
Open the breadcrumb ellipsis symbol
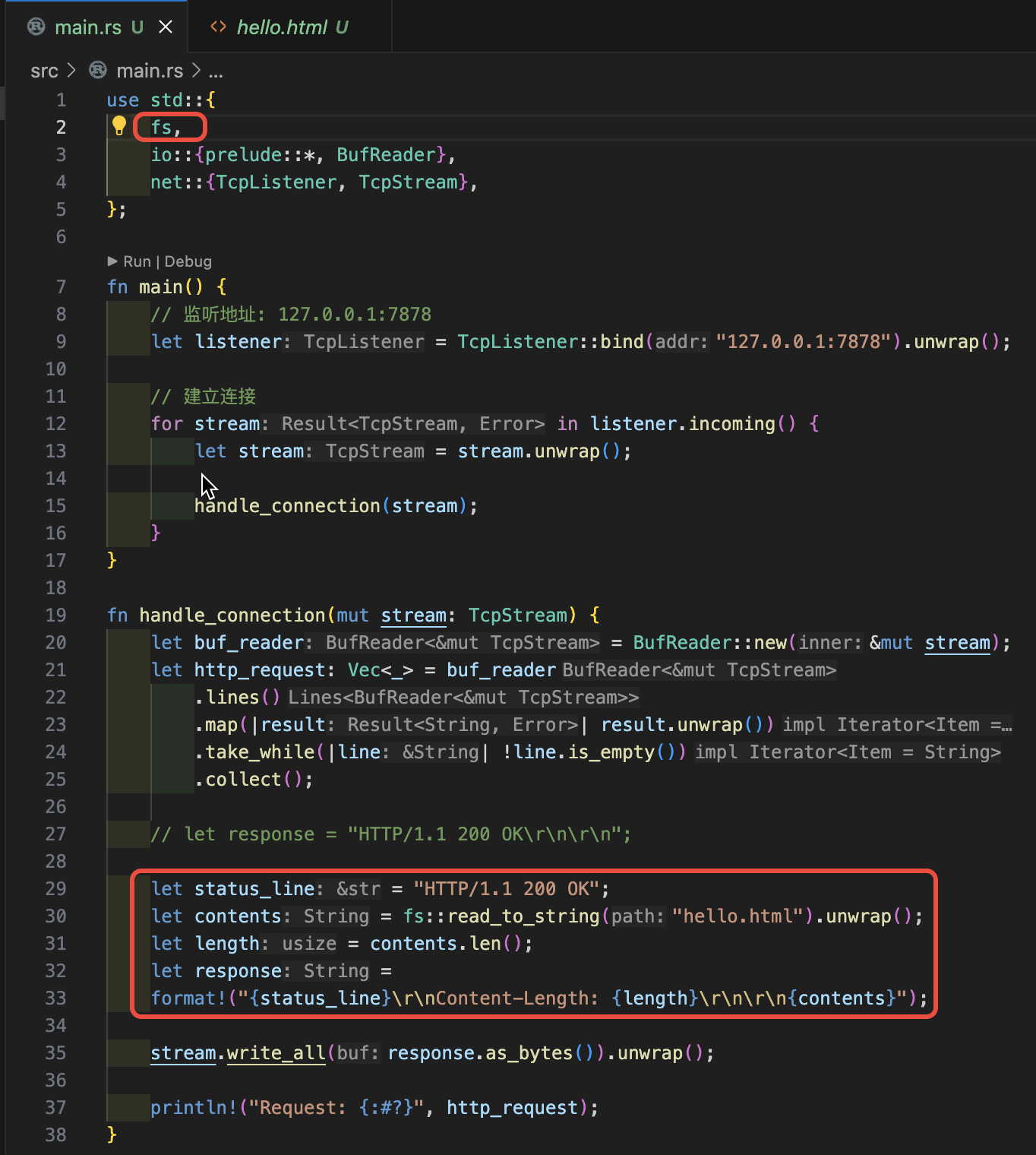coord(216,72)
